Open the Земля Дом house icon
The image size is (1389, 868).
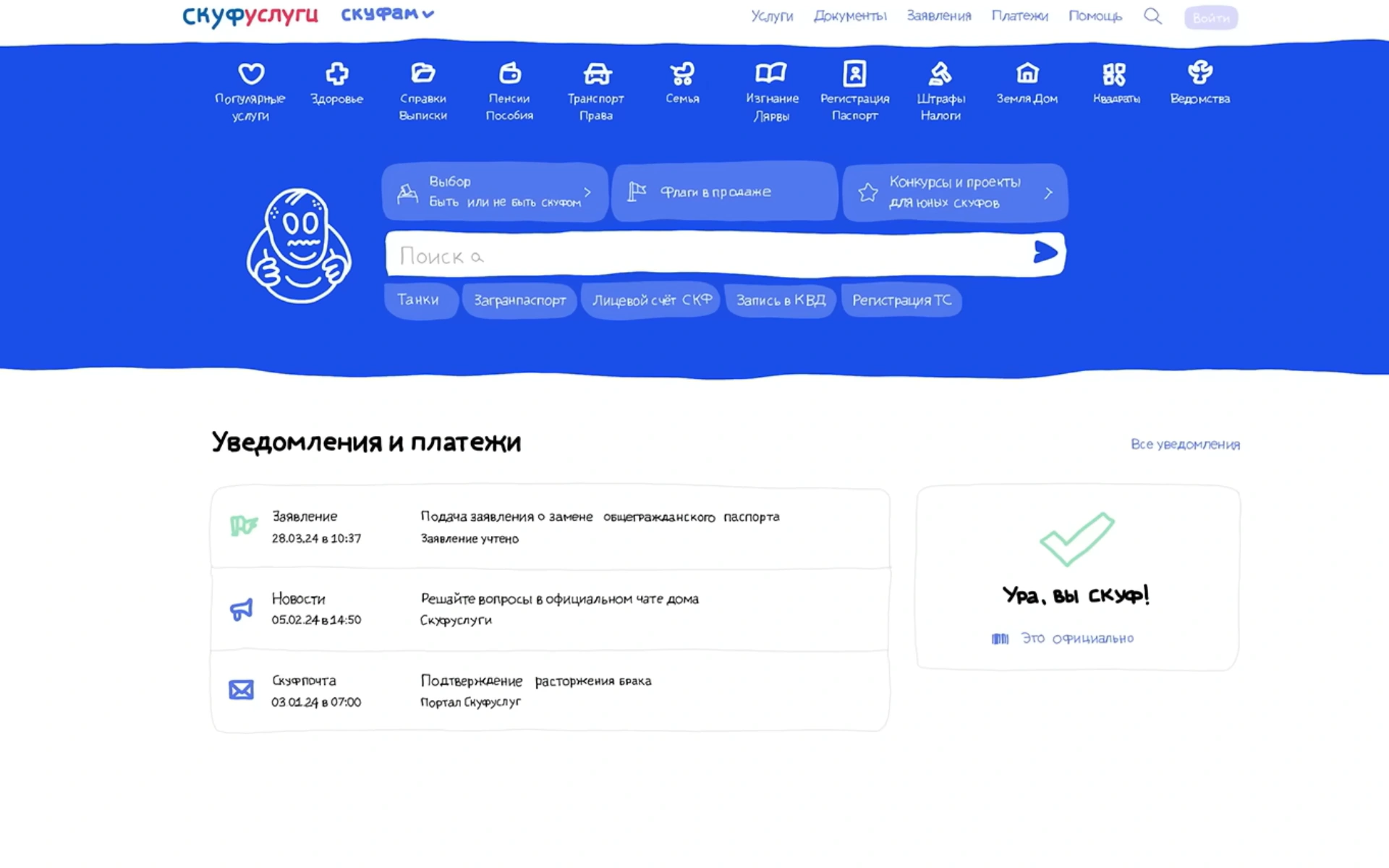(1027, 74)
